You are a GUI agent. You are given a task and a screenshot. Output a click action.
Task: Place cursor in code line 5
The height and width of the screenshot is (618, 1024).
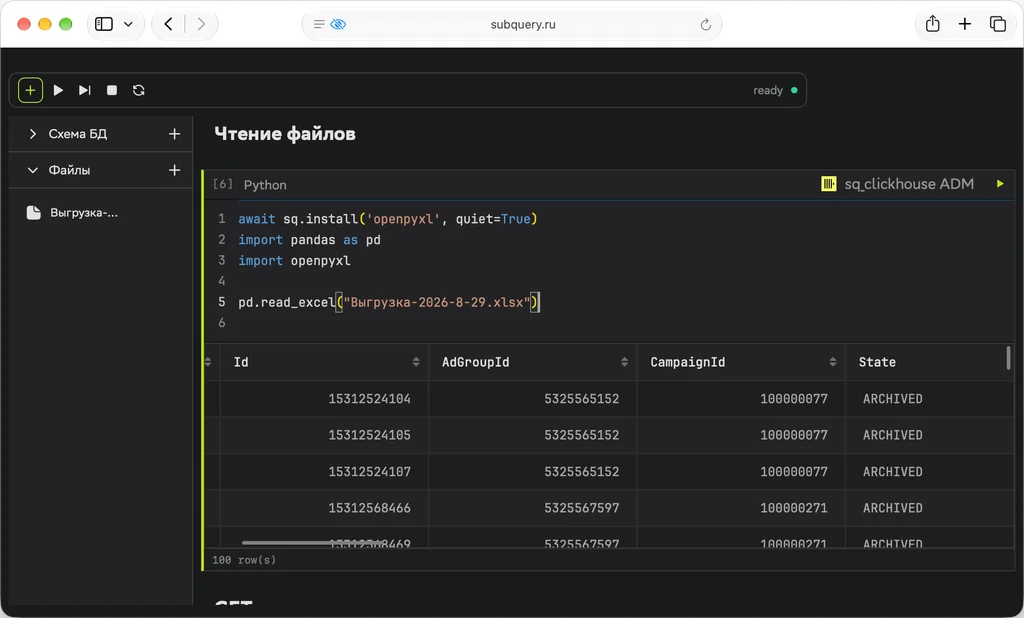tap(389, 302)
